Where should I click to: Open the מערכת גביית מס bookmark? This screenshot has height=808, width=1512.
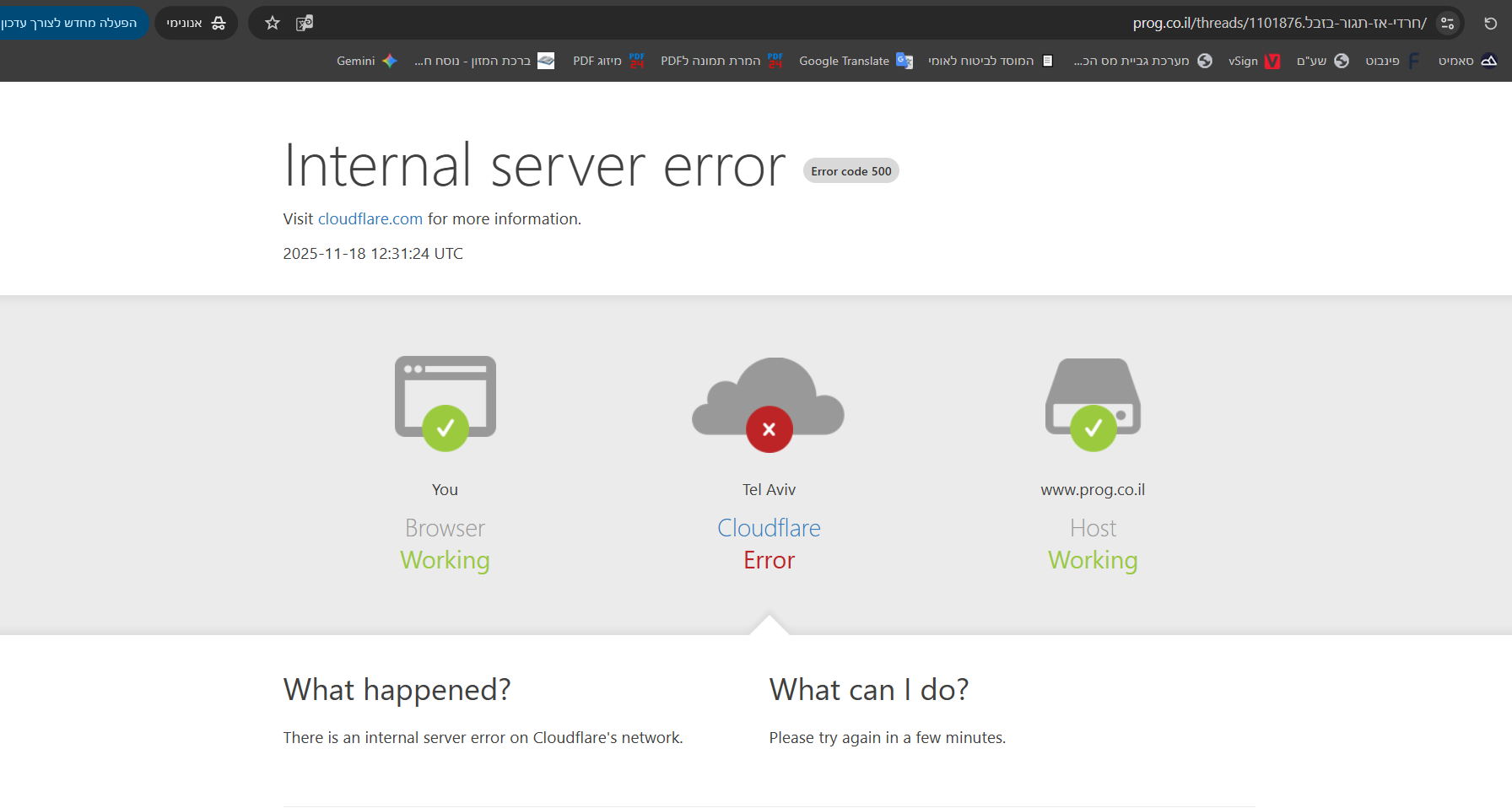[1142, 61]
